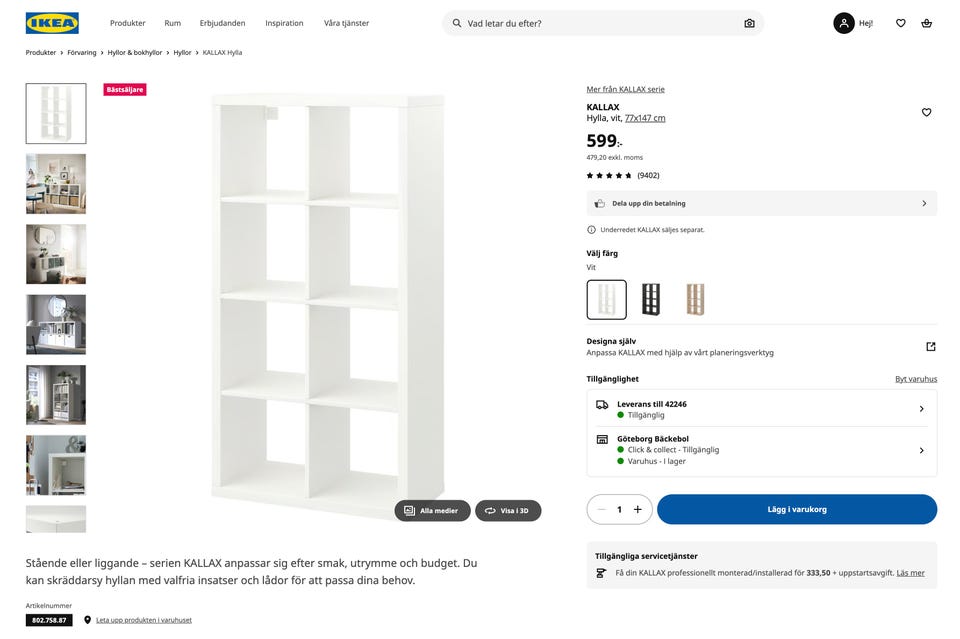The image size is (960, 639).
Task: Open the Designa själv external link icon
Action: (x=930, y=346)
